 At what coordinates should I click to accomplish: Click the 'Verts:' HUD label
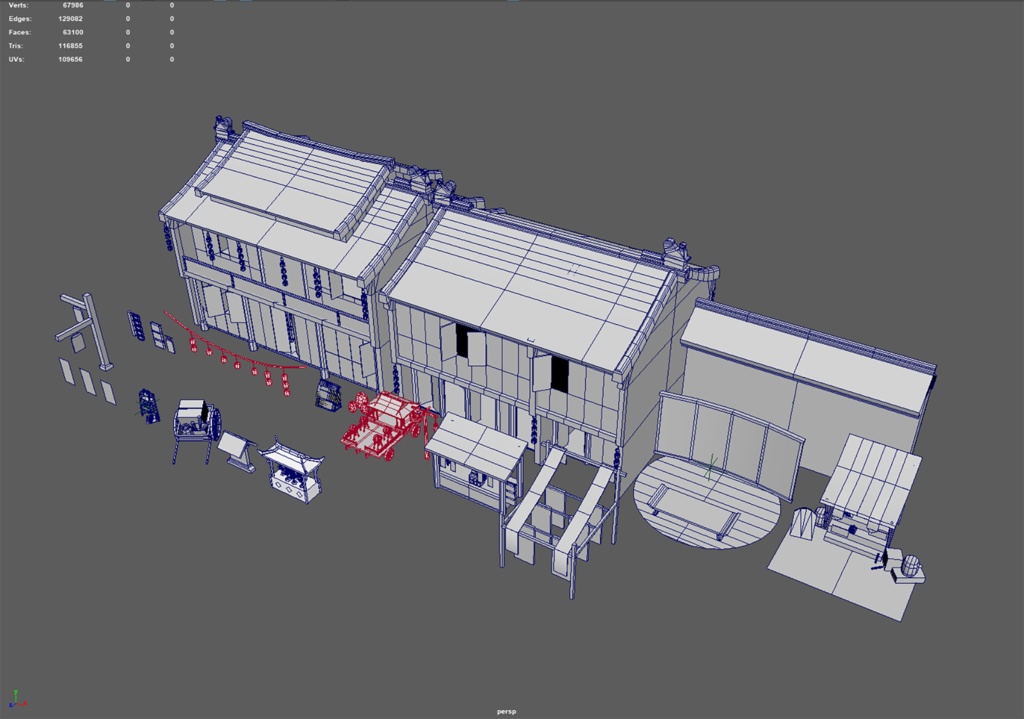[18, 5]
